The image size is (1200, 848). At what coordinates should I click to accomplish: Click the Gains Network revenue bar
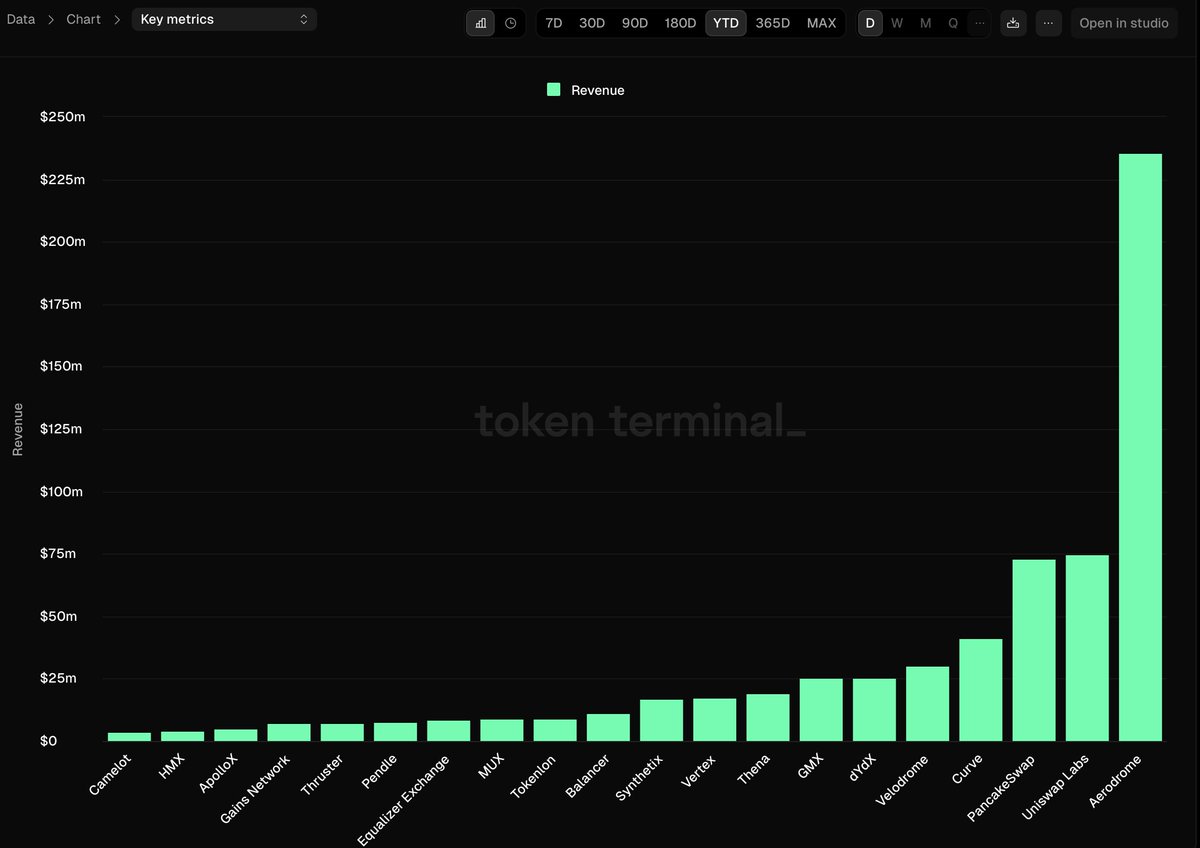(x=289, y=732)
